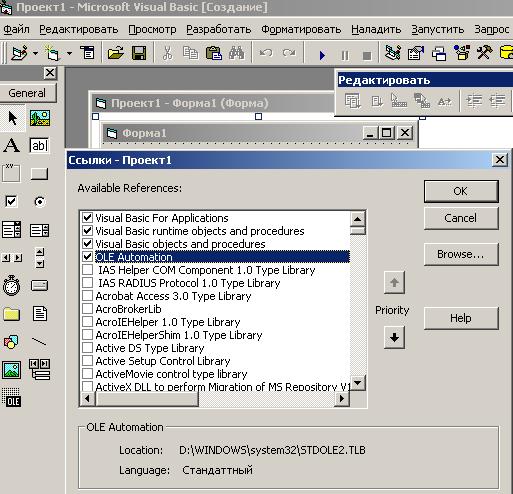Close the toolbox panel with X
The image size is (513, 494).
tap(50, 73)
